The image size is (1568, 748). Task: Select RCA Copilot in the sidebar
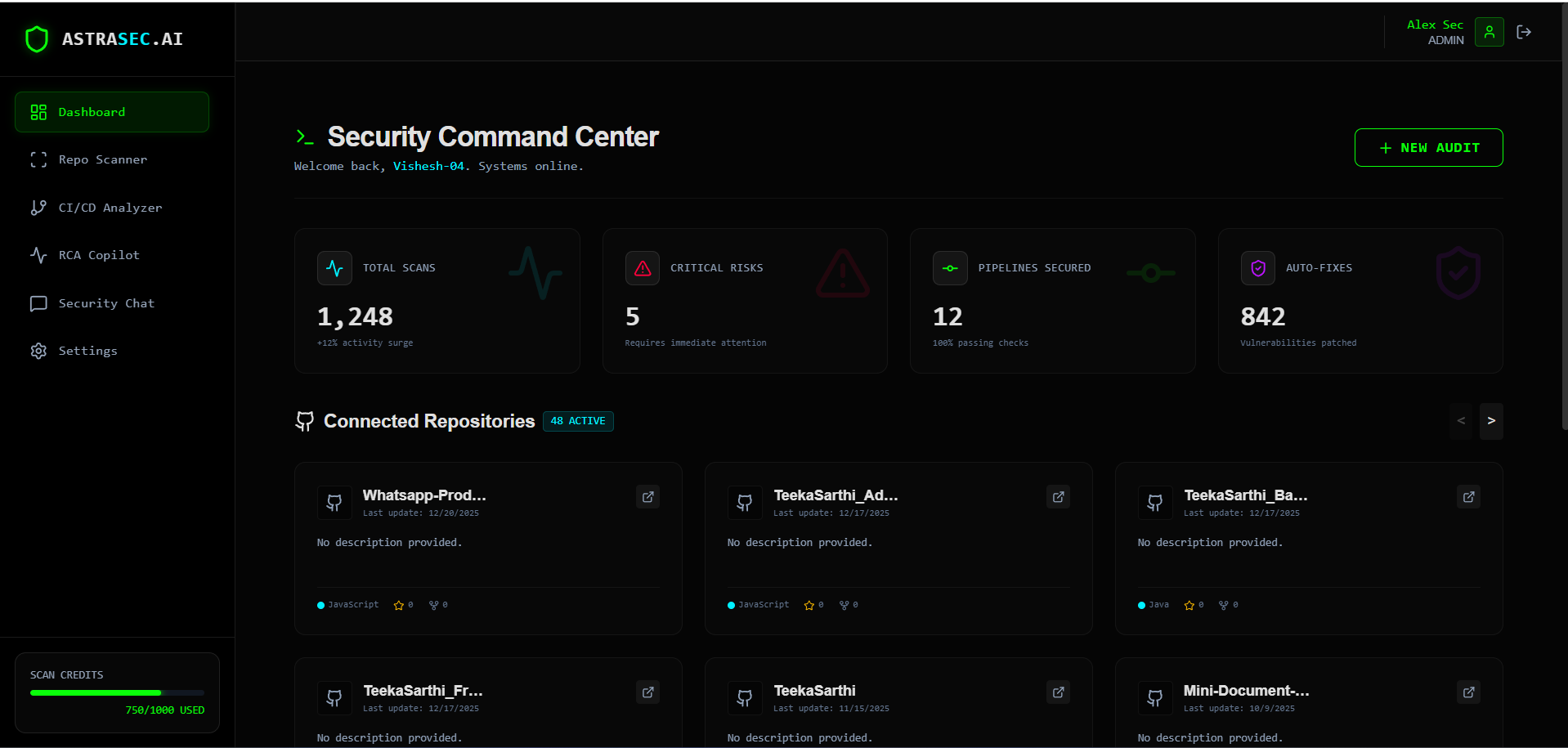click(x=112, y=255)
